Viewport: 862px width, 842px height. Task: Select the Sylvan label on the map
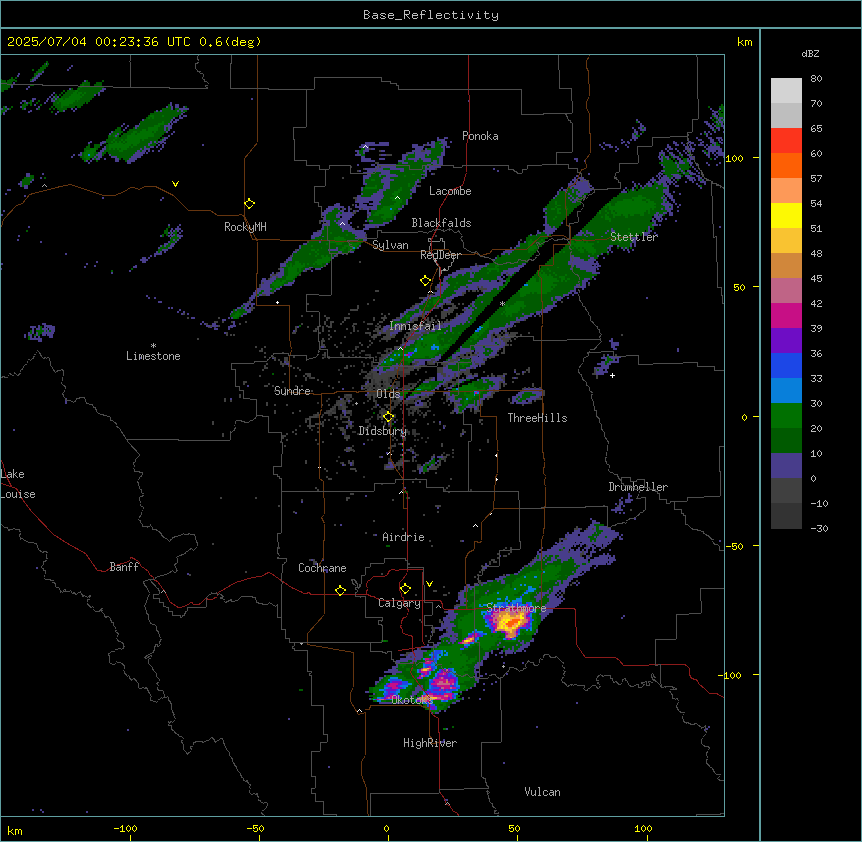point(390,245)
